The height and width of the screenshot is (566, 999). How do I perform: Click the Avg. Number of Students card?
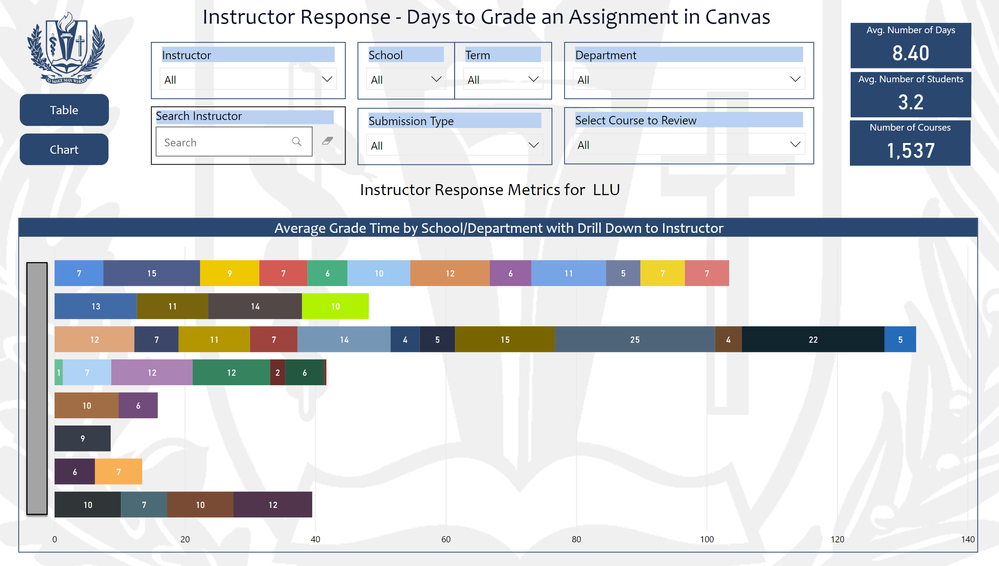[x=910, y=94]
